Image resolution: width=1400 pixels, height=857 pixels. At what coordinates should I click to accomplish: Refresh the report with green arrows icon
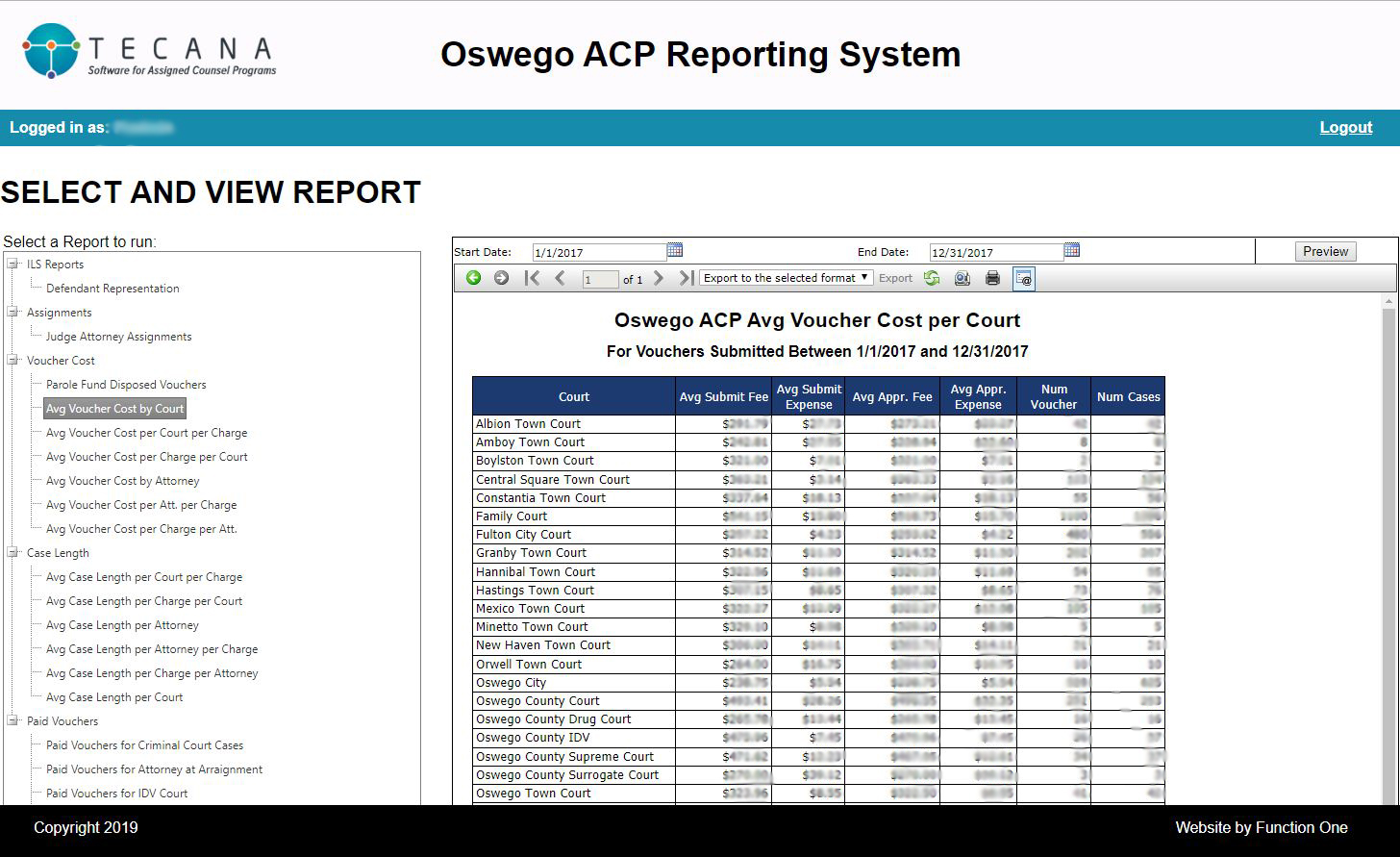(x=932, y=278)
